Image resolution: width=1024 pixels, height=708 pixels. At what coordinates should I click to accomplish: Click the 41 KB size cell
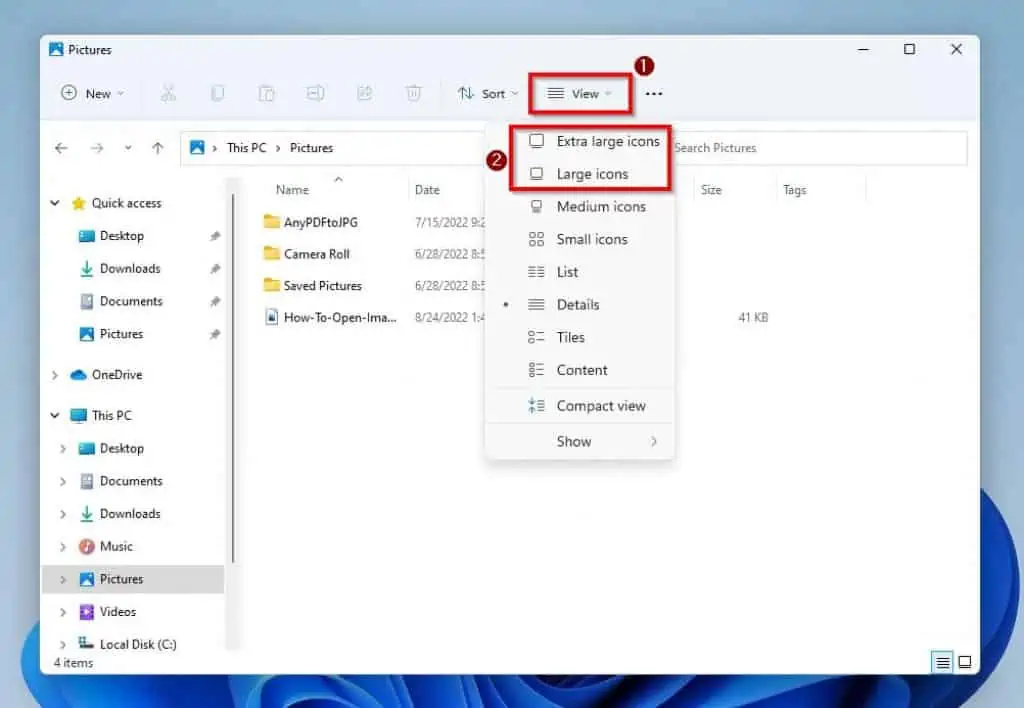point(753,317)
